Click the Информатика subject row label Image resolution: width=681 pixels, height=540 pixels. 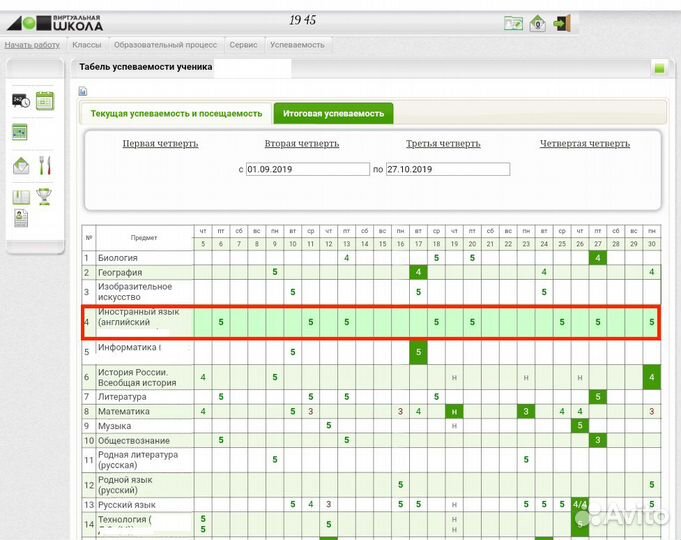[129, 348]
